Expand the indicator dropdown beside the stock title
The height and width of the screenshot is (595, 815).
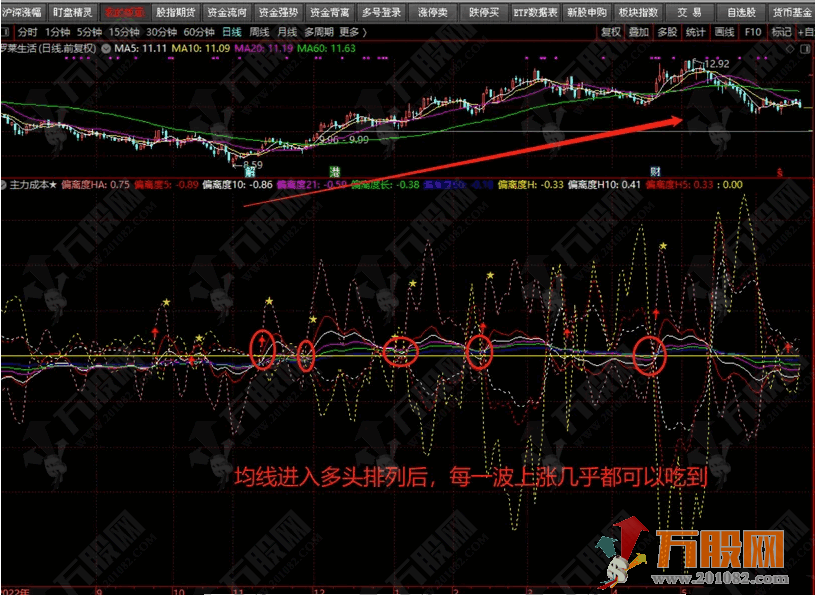(x=106, y=49)
